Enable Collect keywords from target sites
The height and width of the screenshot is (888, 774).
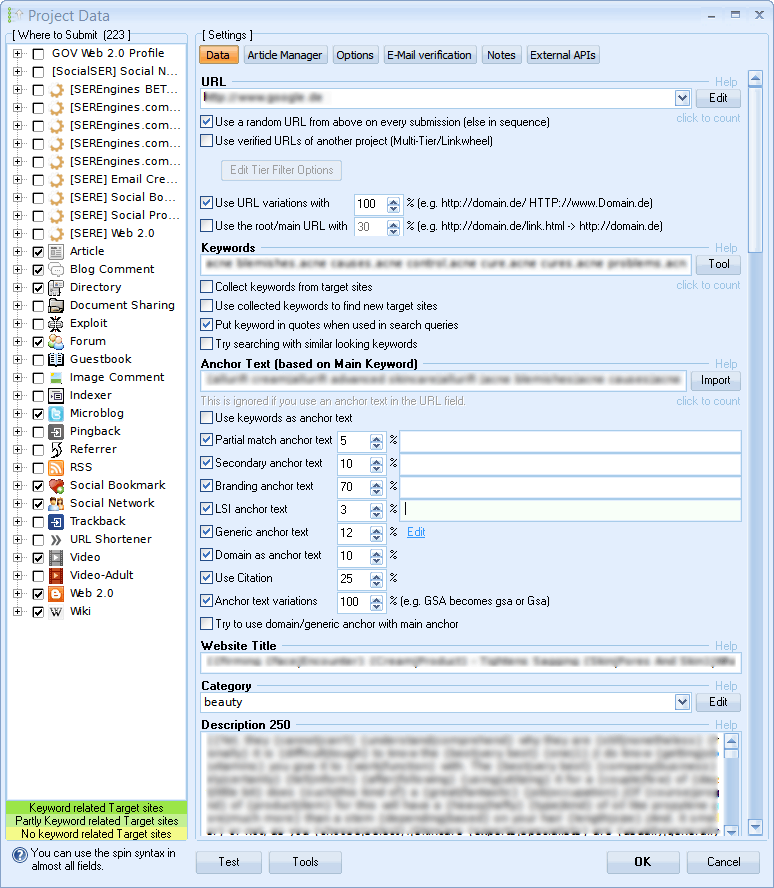click(x=207, y=287)
